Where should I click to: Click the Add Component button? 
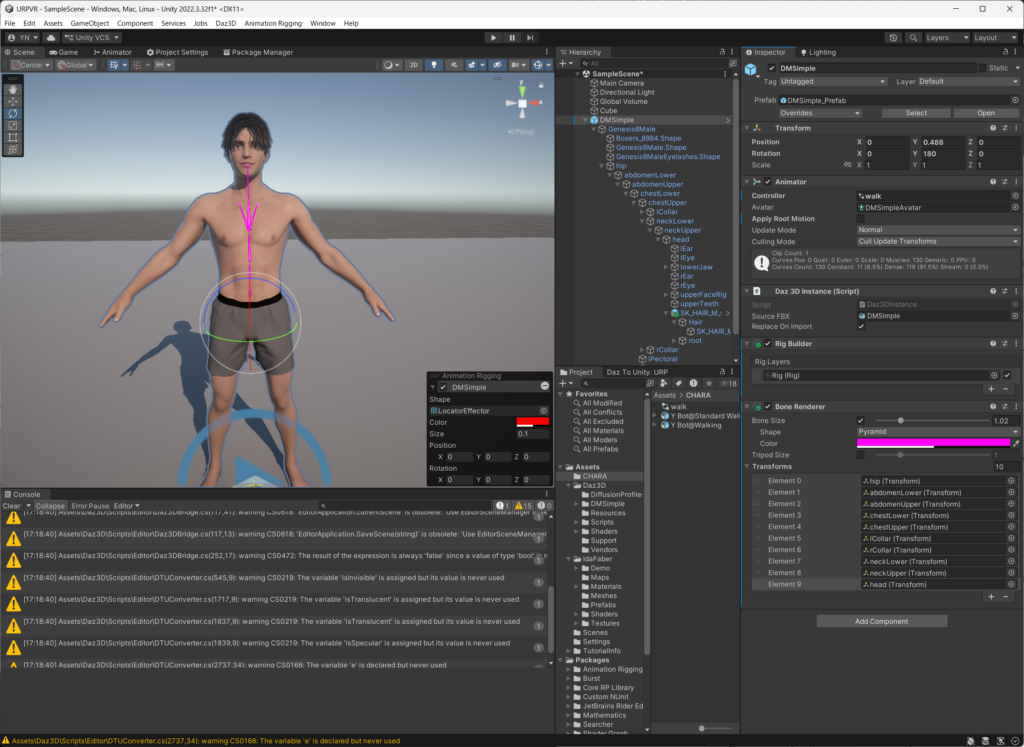tap(881, 621)
